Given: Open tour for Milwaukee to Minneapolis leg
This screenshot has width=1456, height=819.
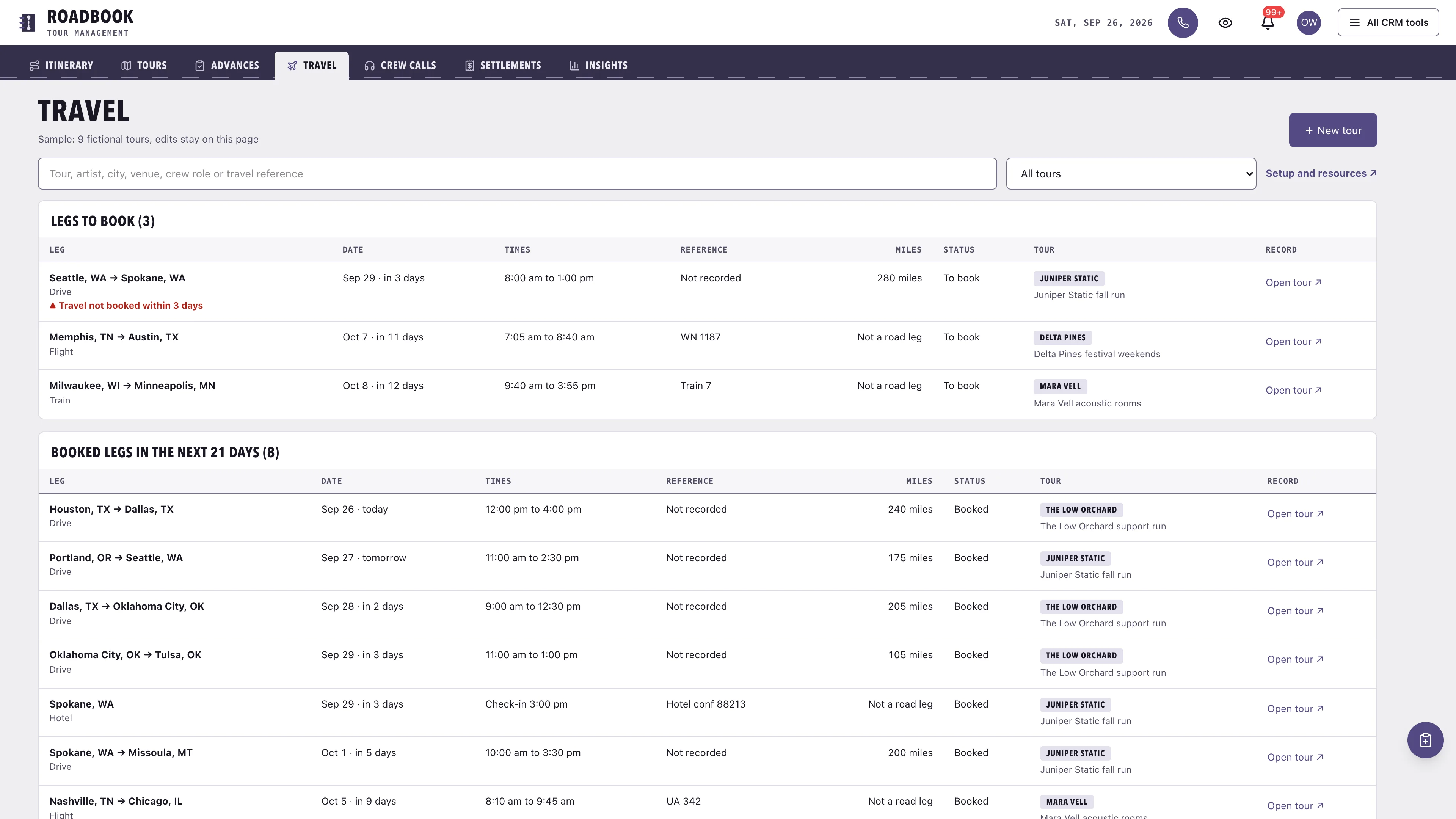Looking at the screenshot, I should (1293, 390).
